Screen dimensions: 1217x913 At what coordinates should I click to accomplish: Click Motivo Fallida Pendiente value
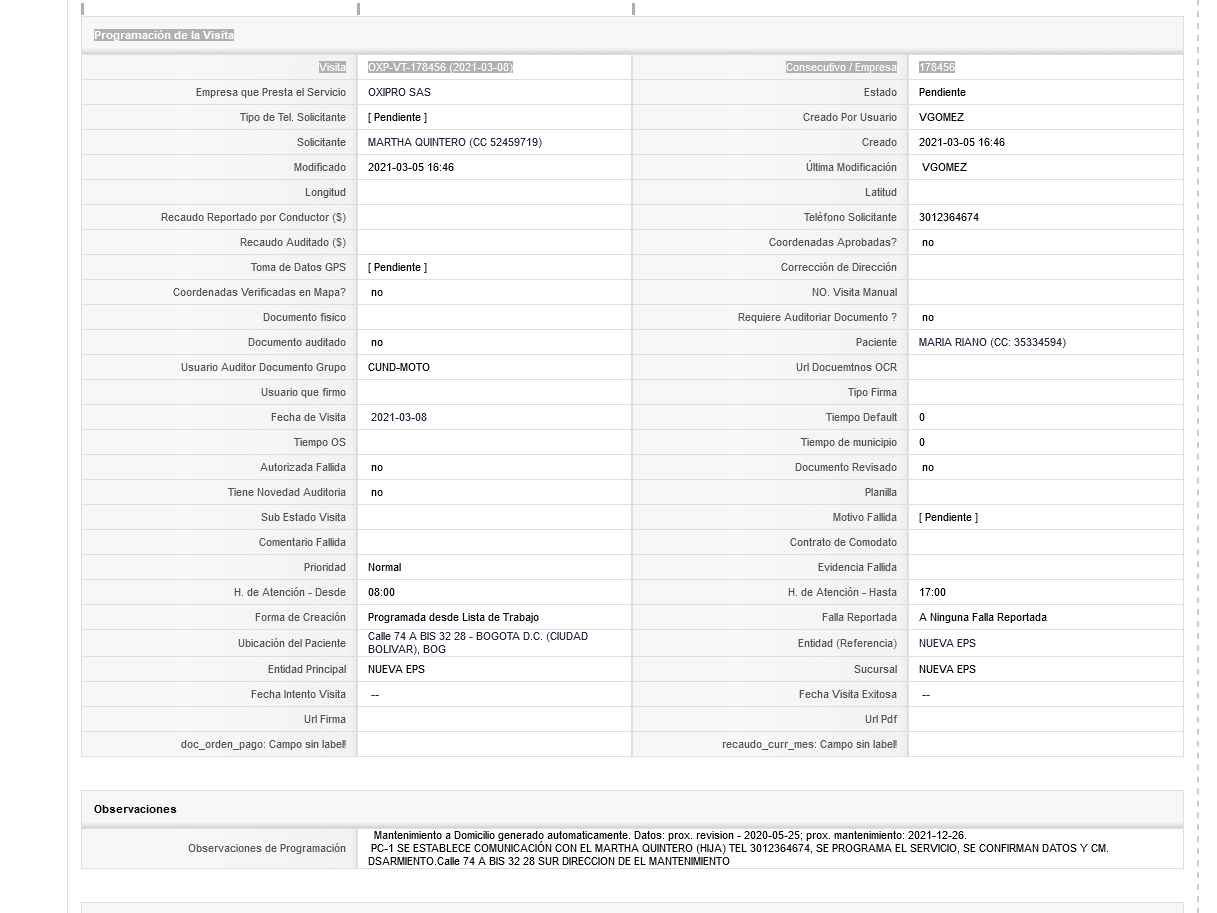948,517
